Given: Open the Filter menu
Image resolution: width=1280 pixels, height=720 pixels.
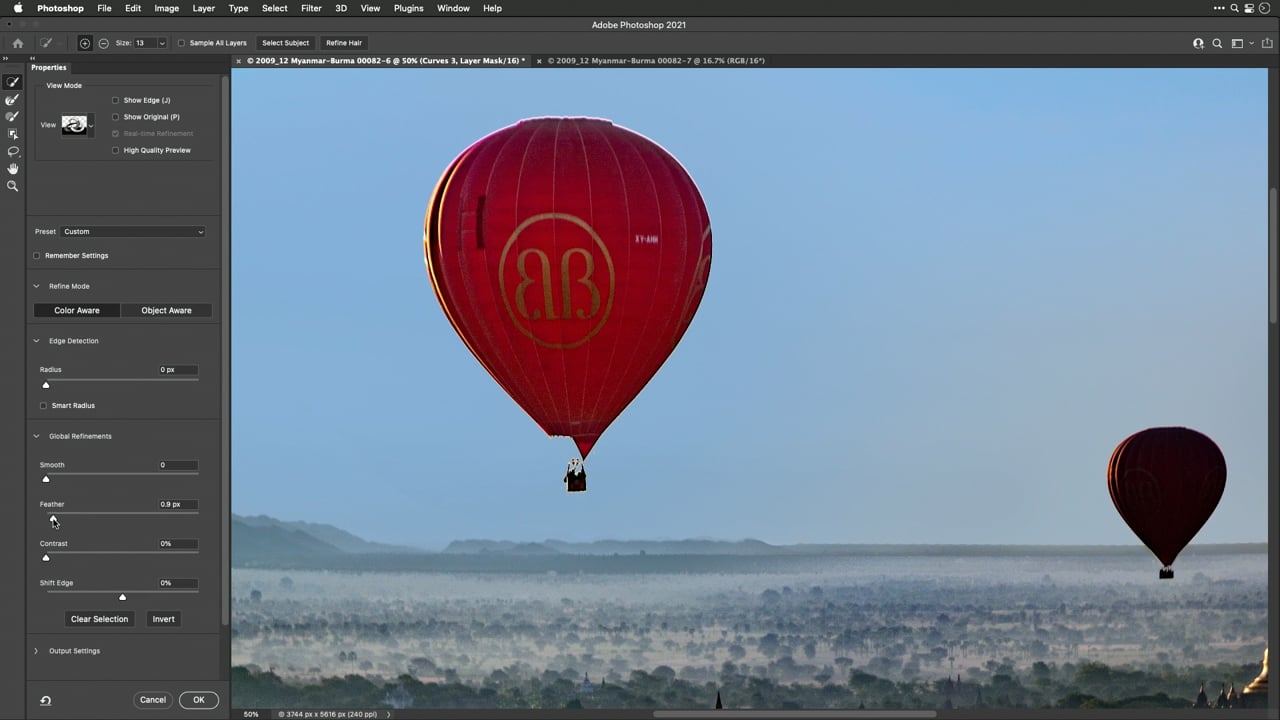Looking at the screenshot, I should [x=311, y=8].
